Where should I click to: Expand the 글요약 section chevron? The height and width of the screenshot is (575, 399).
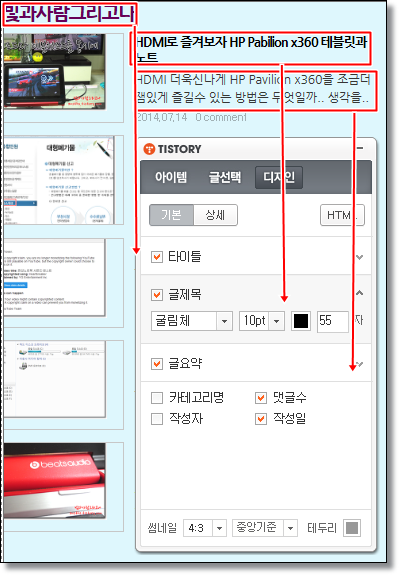pyautogui.click(x=360, y=364)
